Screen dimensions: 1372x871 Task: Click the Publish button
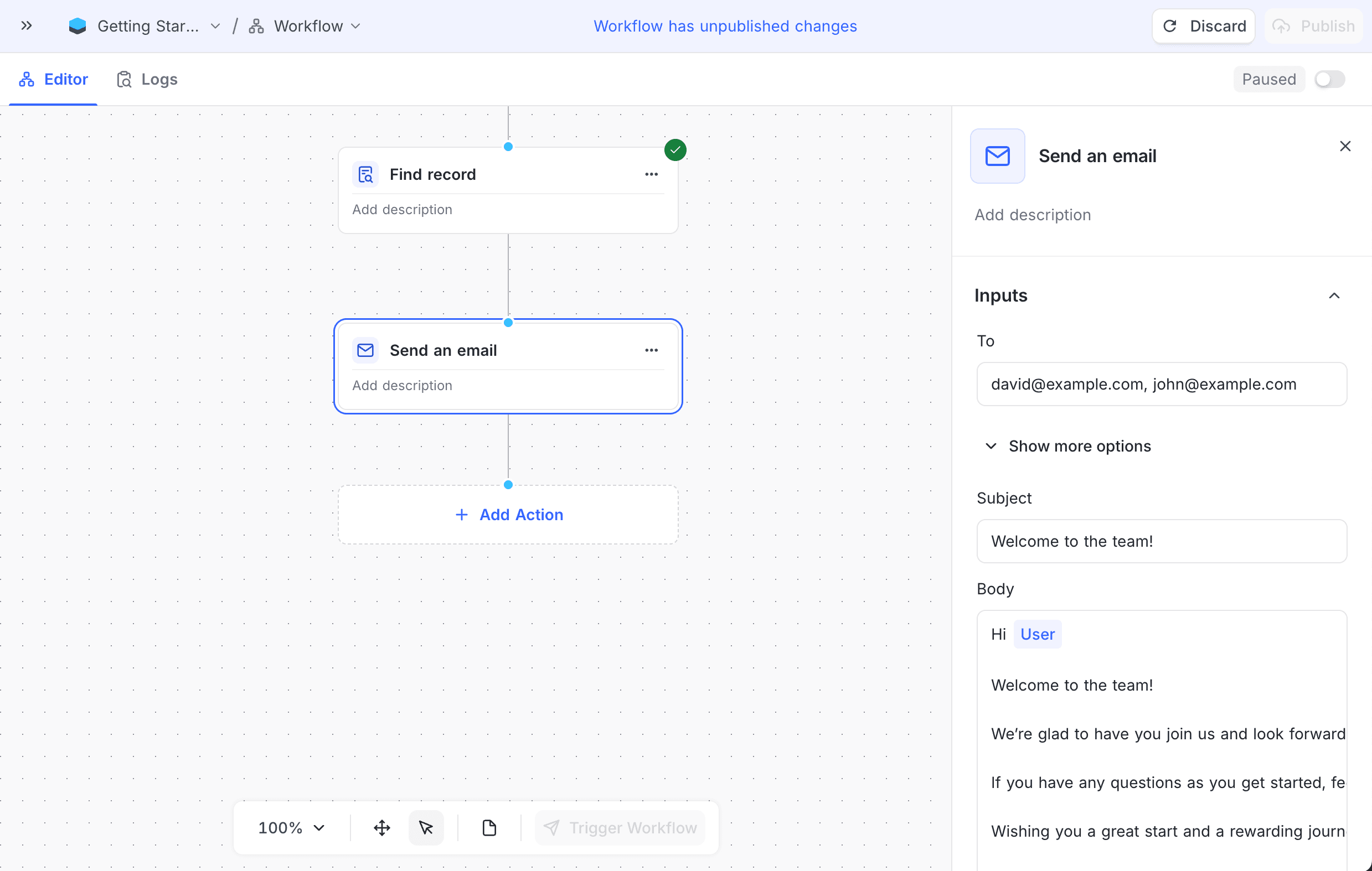tap(1313, 25)
